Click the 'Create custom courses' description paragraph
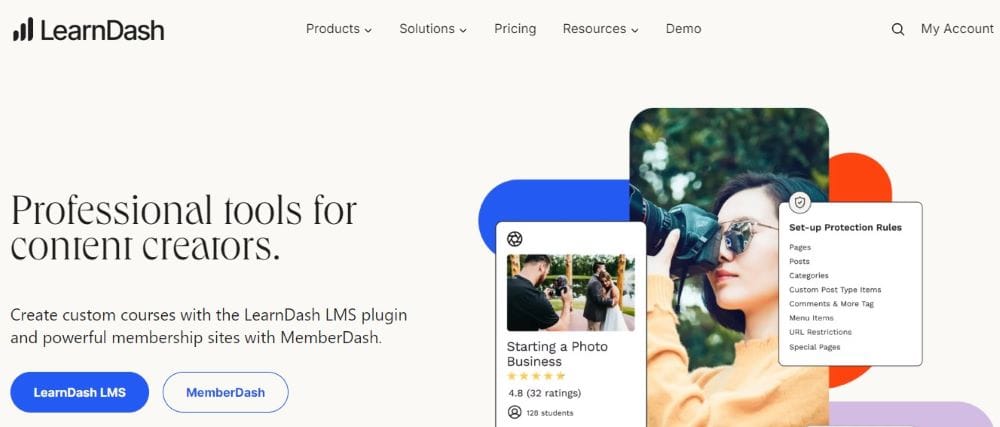 tap(209, 326)
